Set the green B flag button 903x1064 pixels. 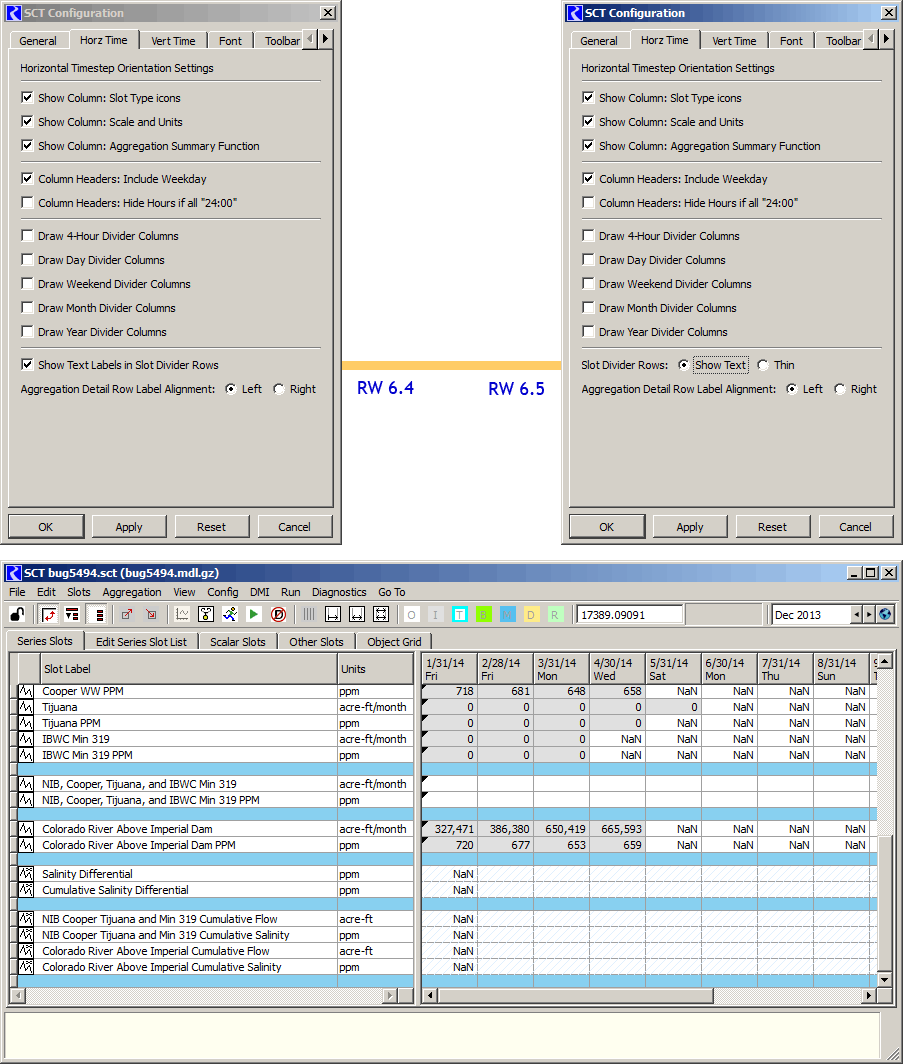[484, 615]
